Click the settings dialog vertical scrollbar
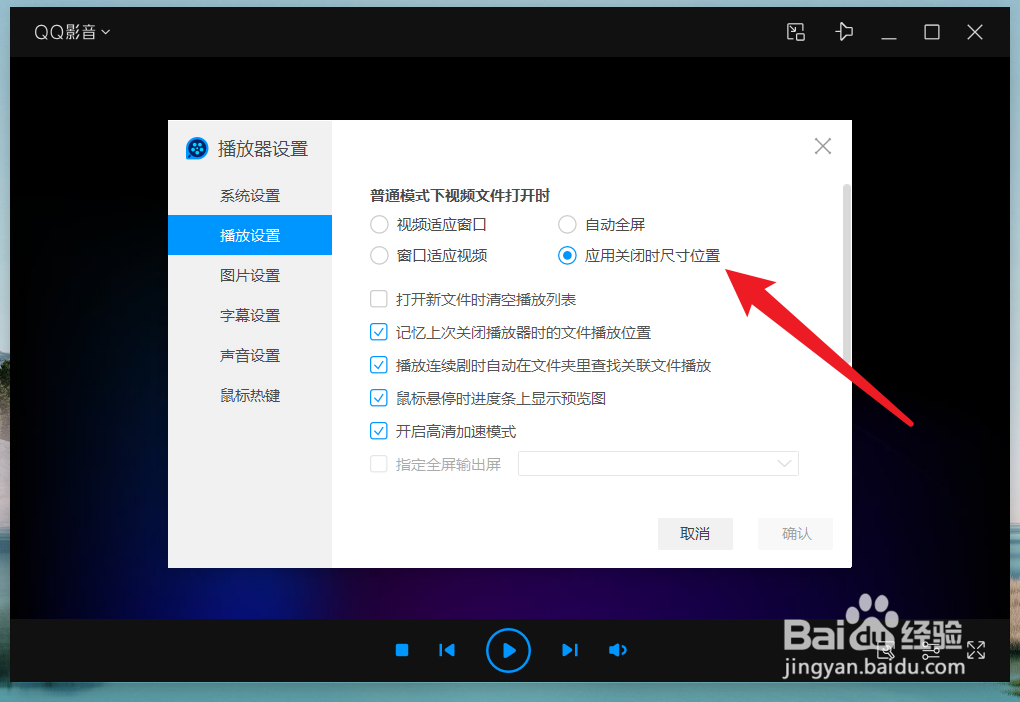Image resolution: width=1020 pixels, height=702 pixels. pos(846,280)
